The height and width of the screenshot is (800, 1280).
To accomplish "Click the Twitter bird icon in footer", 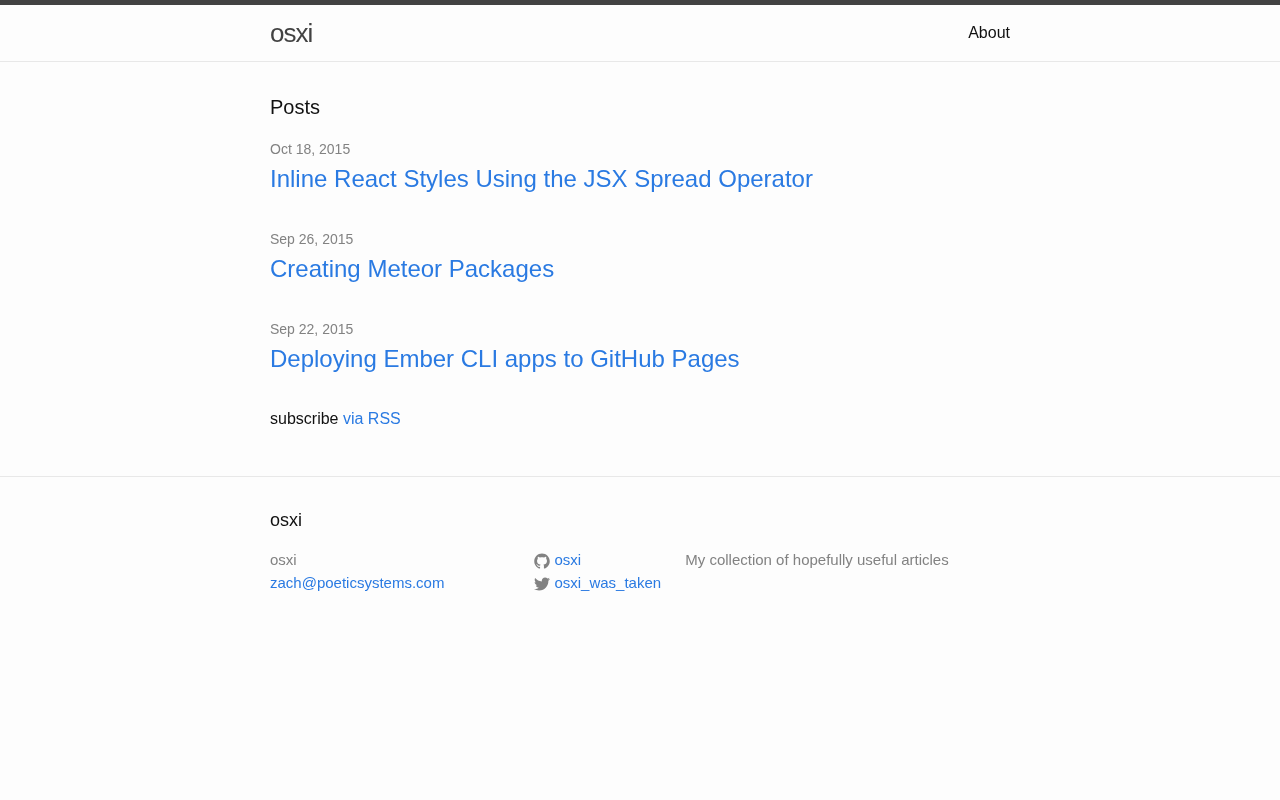I will [x=542, y=584].
